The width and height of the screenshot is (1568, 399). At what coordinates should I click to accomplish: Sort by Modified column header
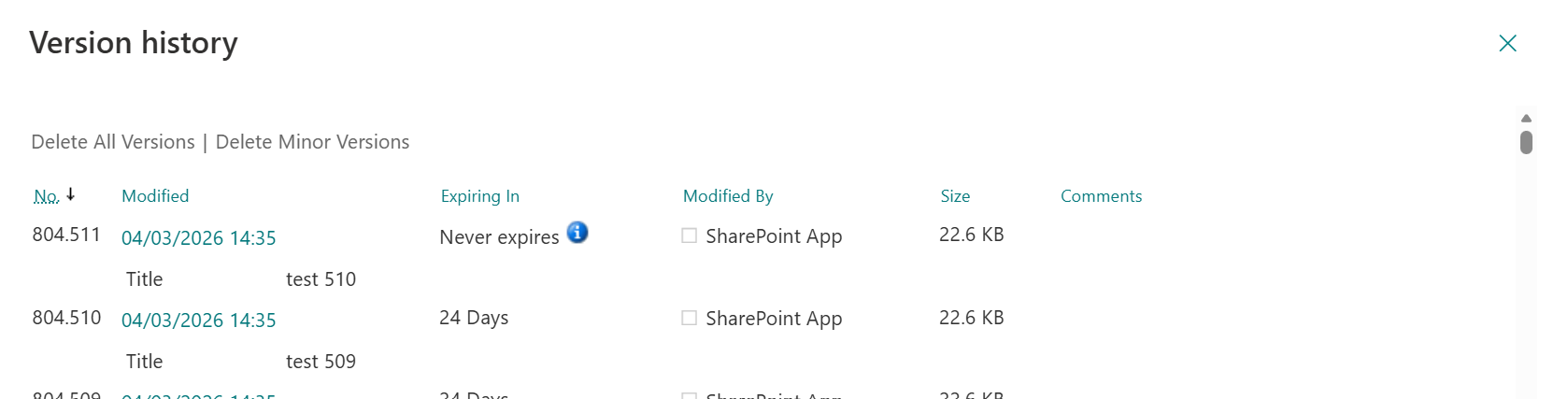click(x=155, y=196)
